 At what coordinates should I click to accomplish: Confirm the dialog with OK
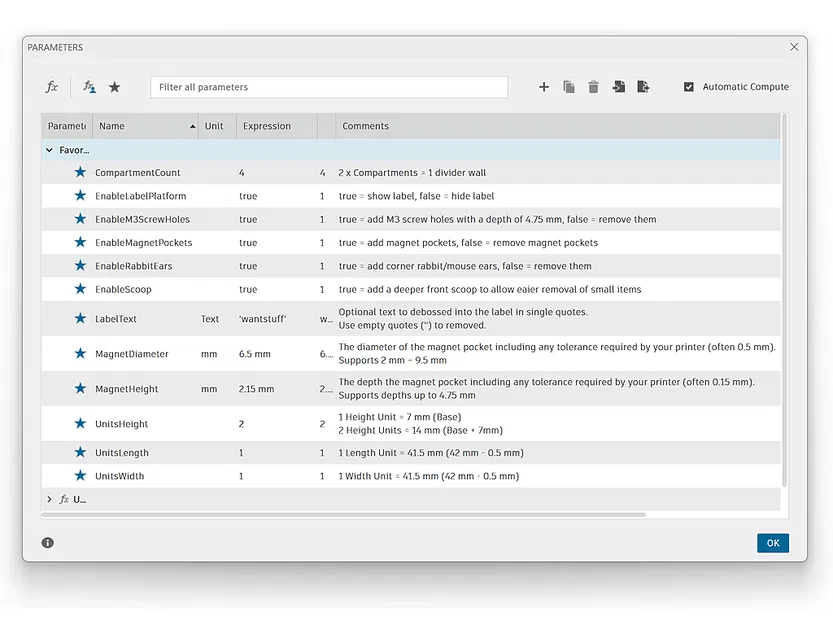click(772, 543)
